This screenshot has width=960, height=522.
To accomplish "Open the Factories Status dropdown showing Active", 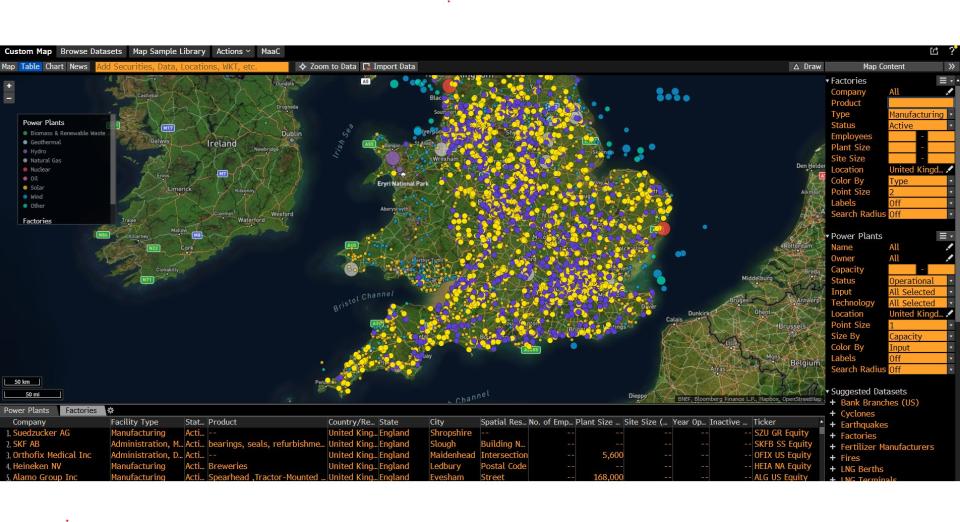I will pos(921,125).
